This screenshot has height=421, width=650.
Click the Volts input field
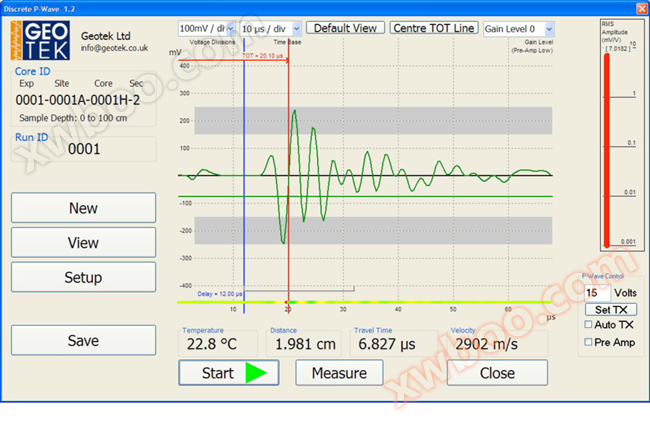click(x=596, y=292)
